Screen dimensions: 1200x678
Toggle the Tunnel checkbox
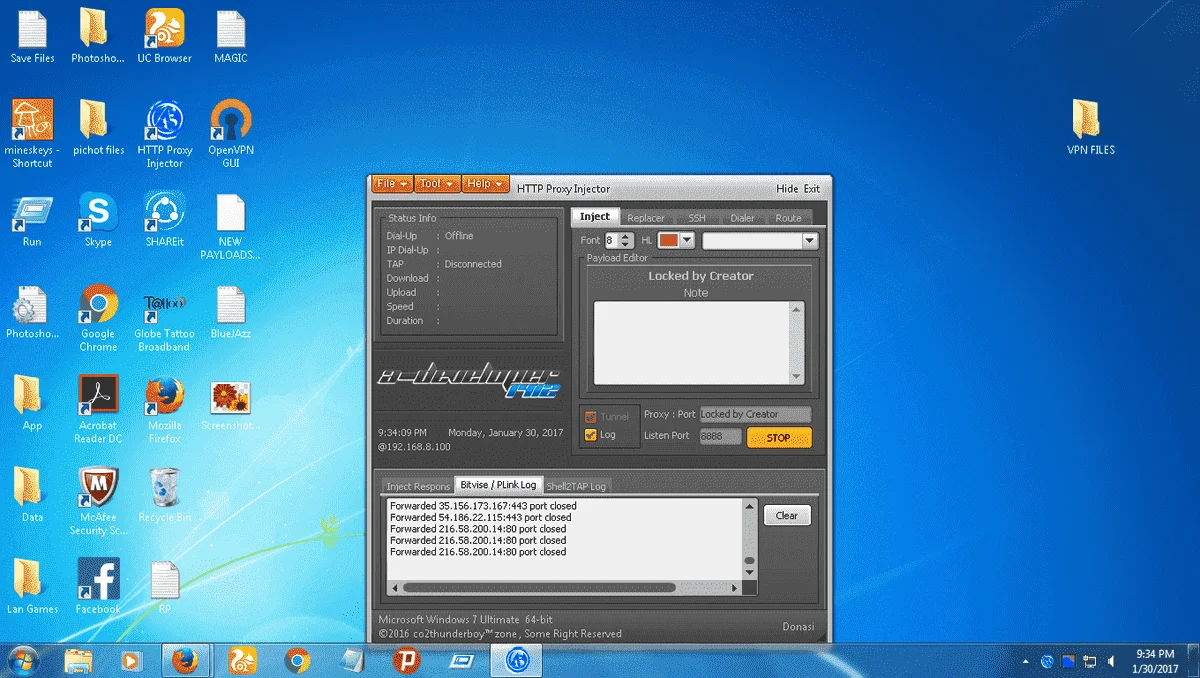[591, 416]
